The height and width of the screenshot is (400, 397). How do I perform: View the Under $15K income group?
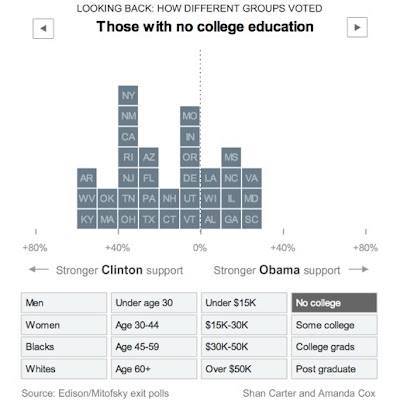coord(244,303)
